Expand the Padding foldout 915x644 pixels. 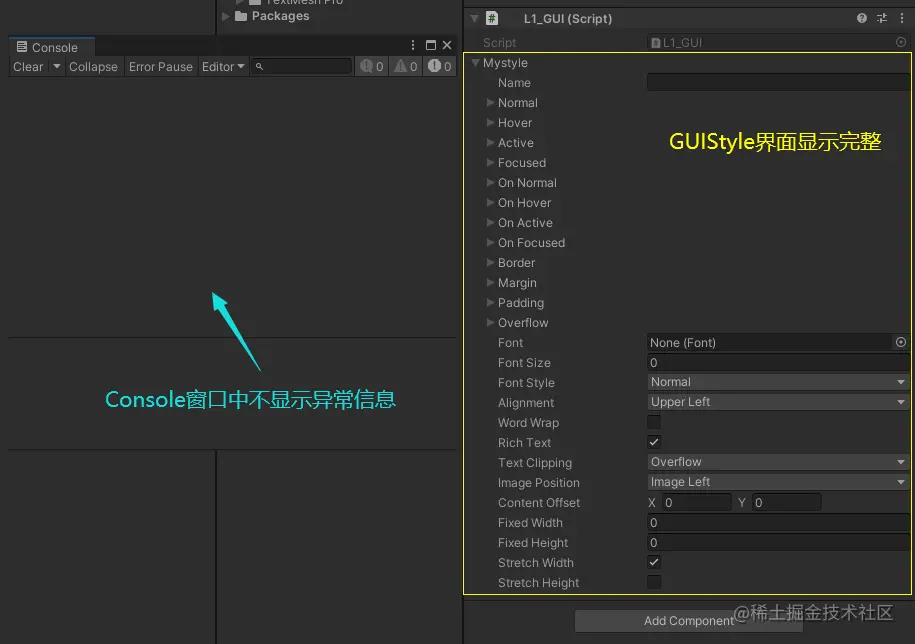[490, 302]
